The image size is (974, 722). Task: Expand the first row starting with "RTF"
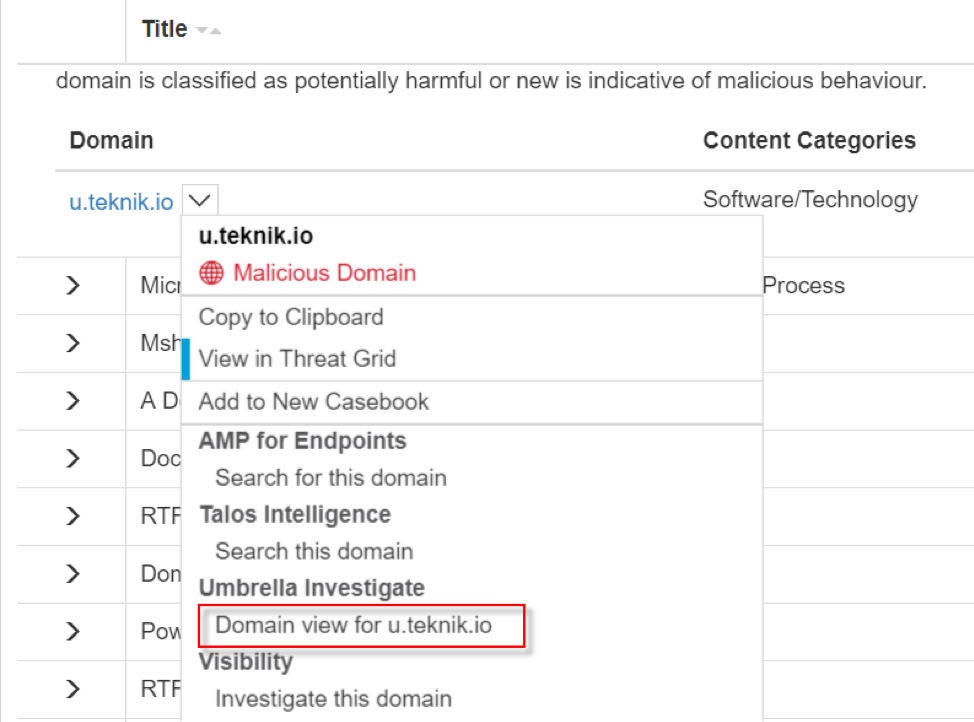tap(72, 516)
